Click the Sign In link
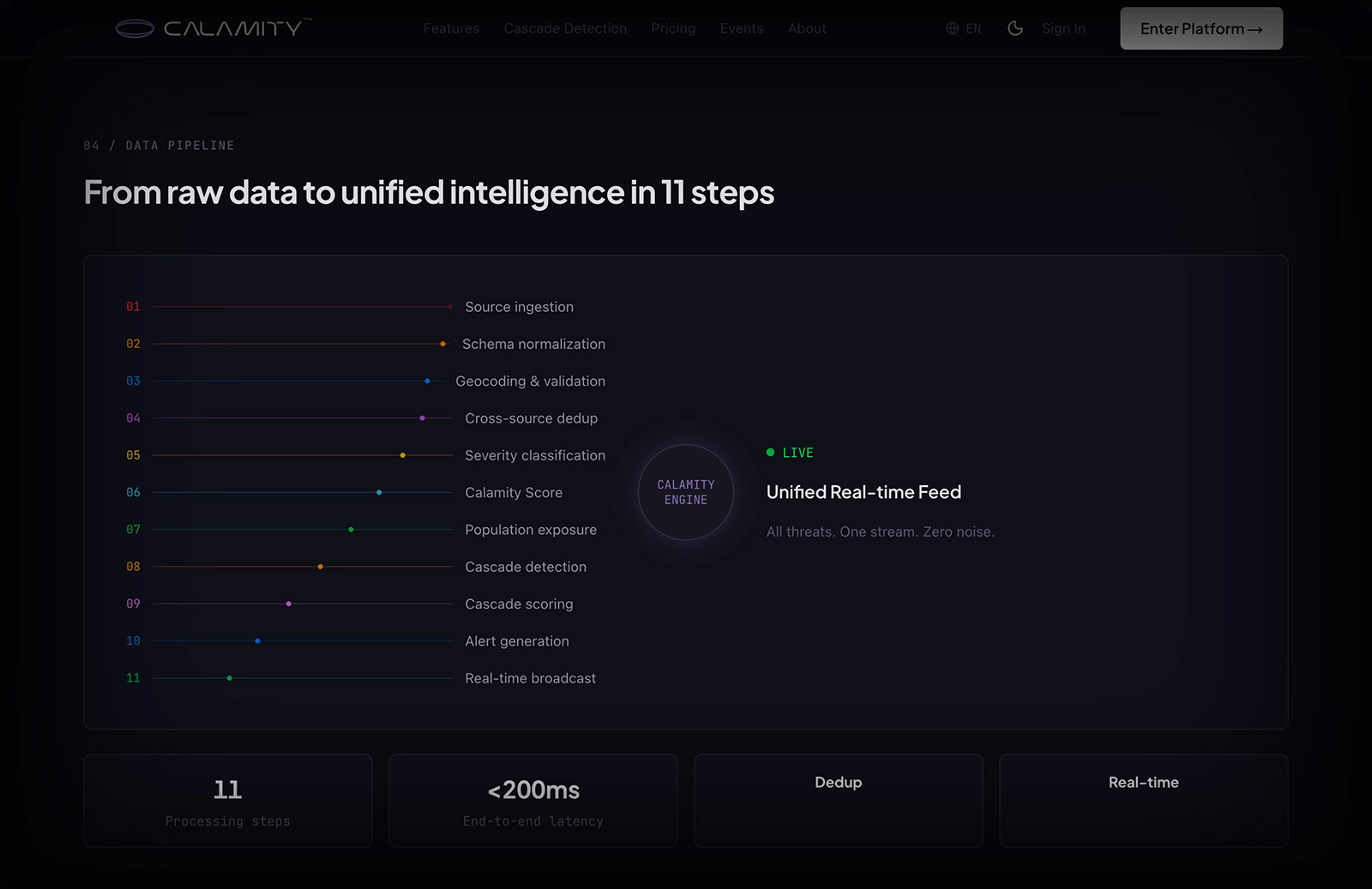Screen dimensions: 1372x889 click(x=1063, y=28)
